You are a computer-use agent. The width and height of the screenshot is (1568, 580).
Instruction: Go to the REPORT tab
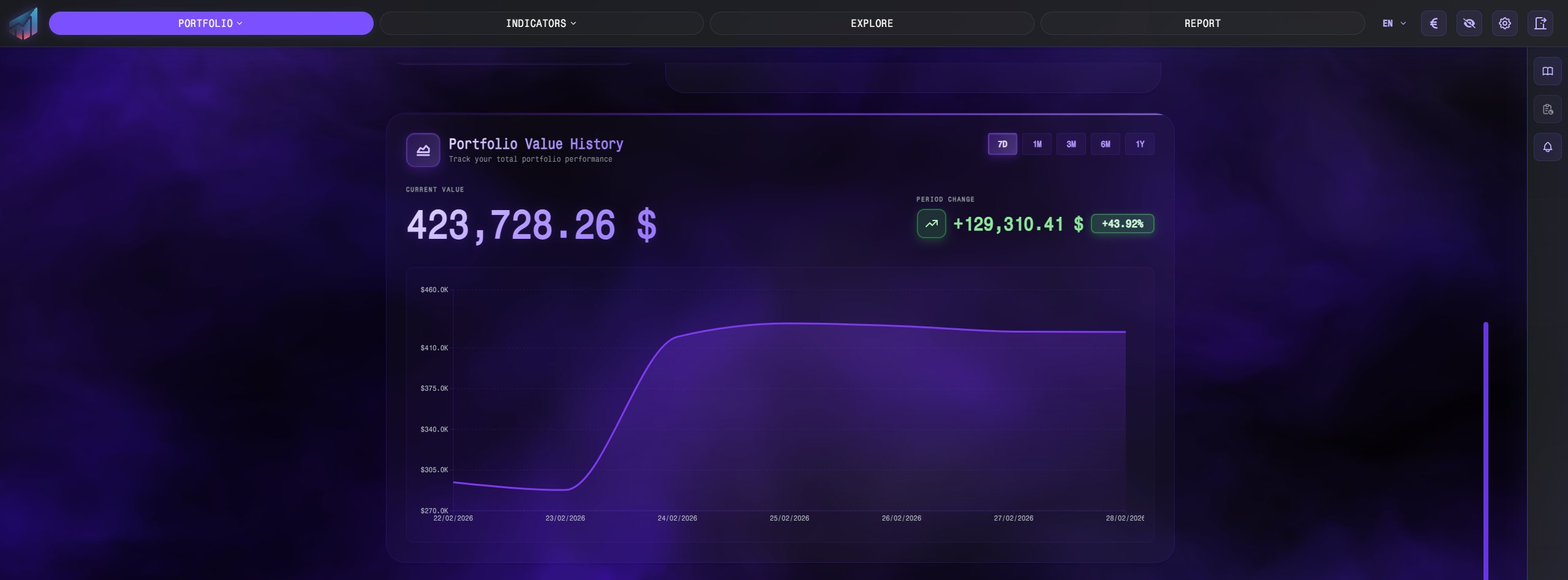pyautogui.click(x=1202, y=23)
